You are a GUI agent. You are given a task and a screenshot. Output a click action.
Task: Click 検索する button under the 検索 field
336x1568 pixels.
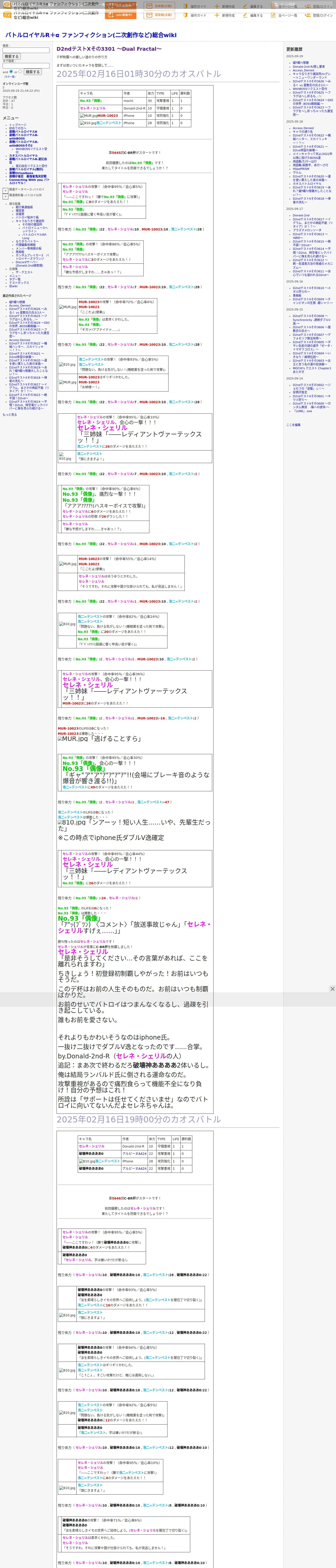point(12,57)
